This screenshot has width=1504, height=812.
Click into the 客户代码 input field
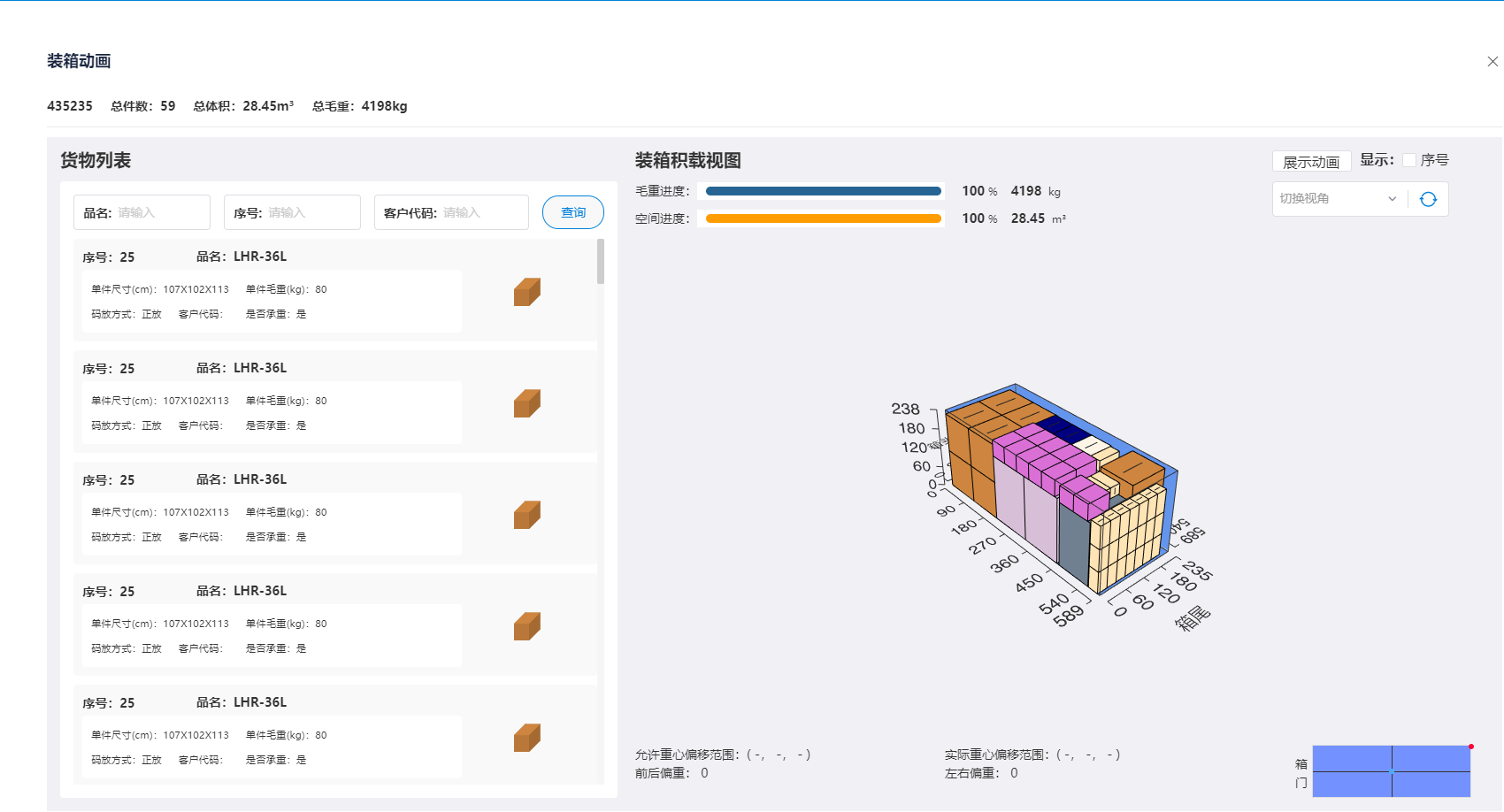482,213
